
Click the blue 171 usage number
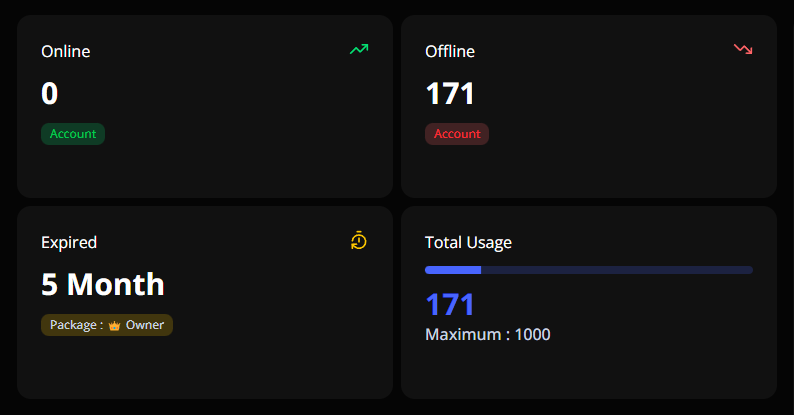click(450, 305)
